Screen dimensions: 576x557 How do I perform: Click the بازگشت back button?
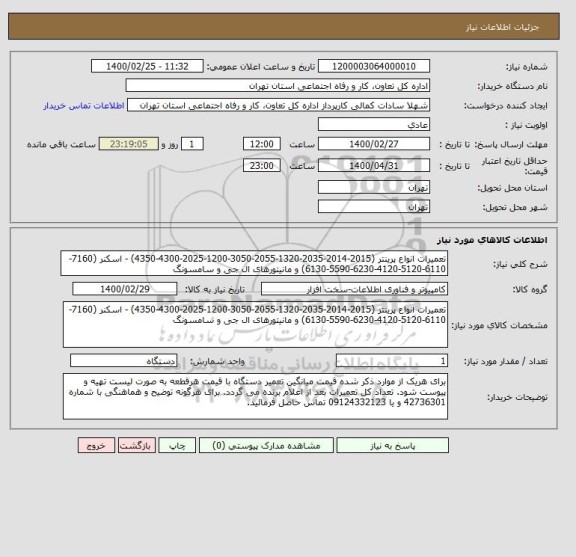(137, 445)
